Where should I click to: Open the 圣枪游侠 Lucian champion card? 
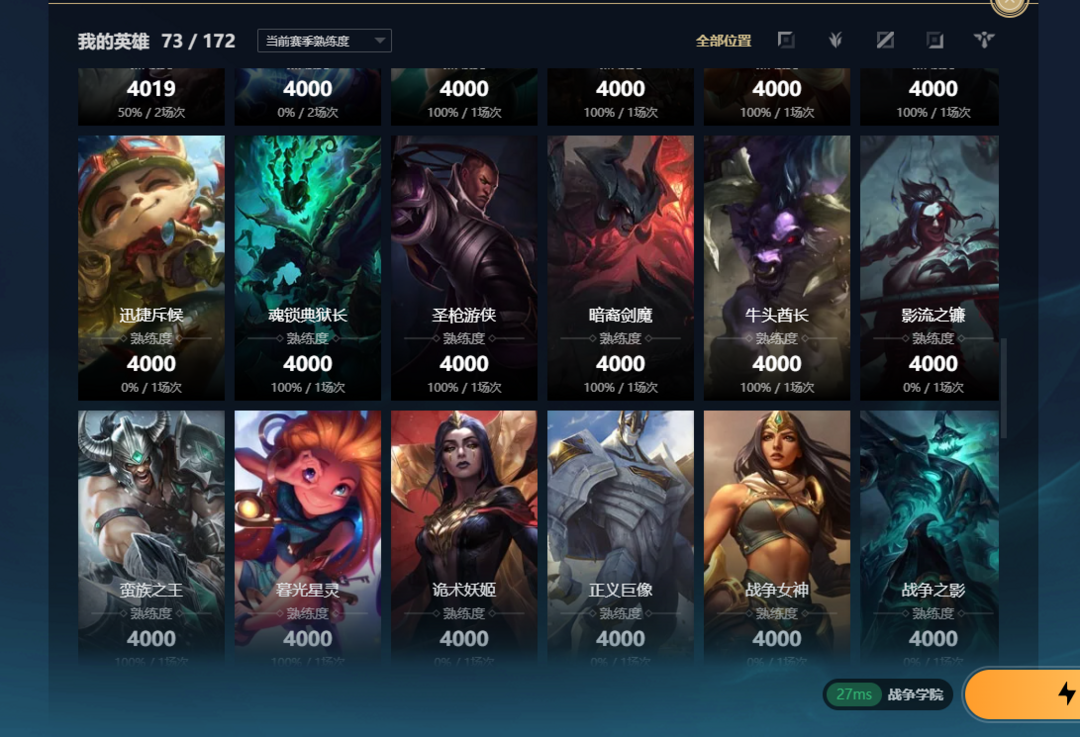click(x=464, y=268)
